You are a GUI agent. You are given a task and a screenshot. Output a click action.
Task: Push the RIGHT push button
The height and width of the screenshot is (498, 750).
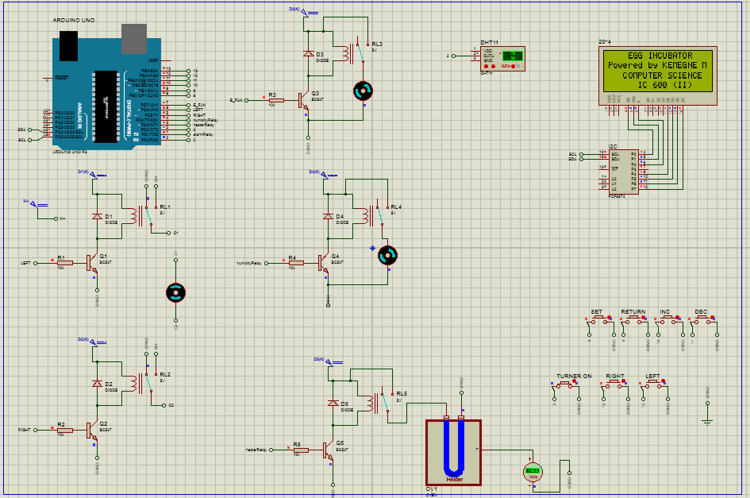[x=616, y=384]
